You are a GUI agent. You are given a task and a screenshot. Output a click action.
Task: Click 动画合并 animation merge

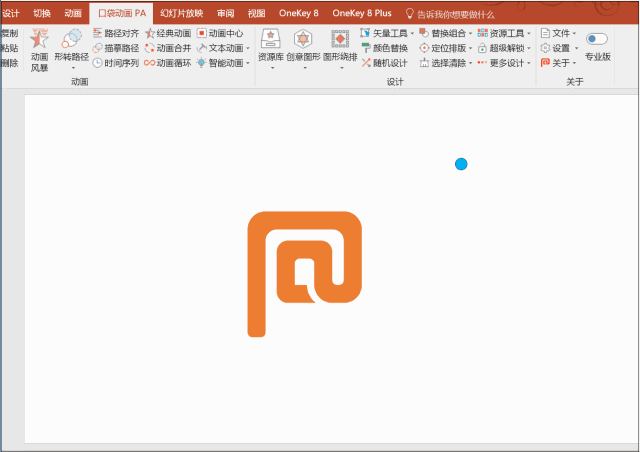[168, 48]
